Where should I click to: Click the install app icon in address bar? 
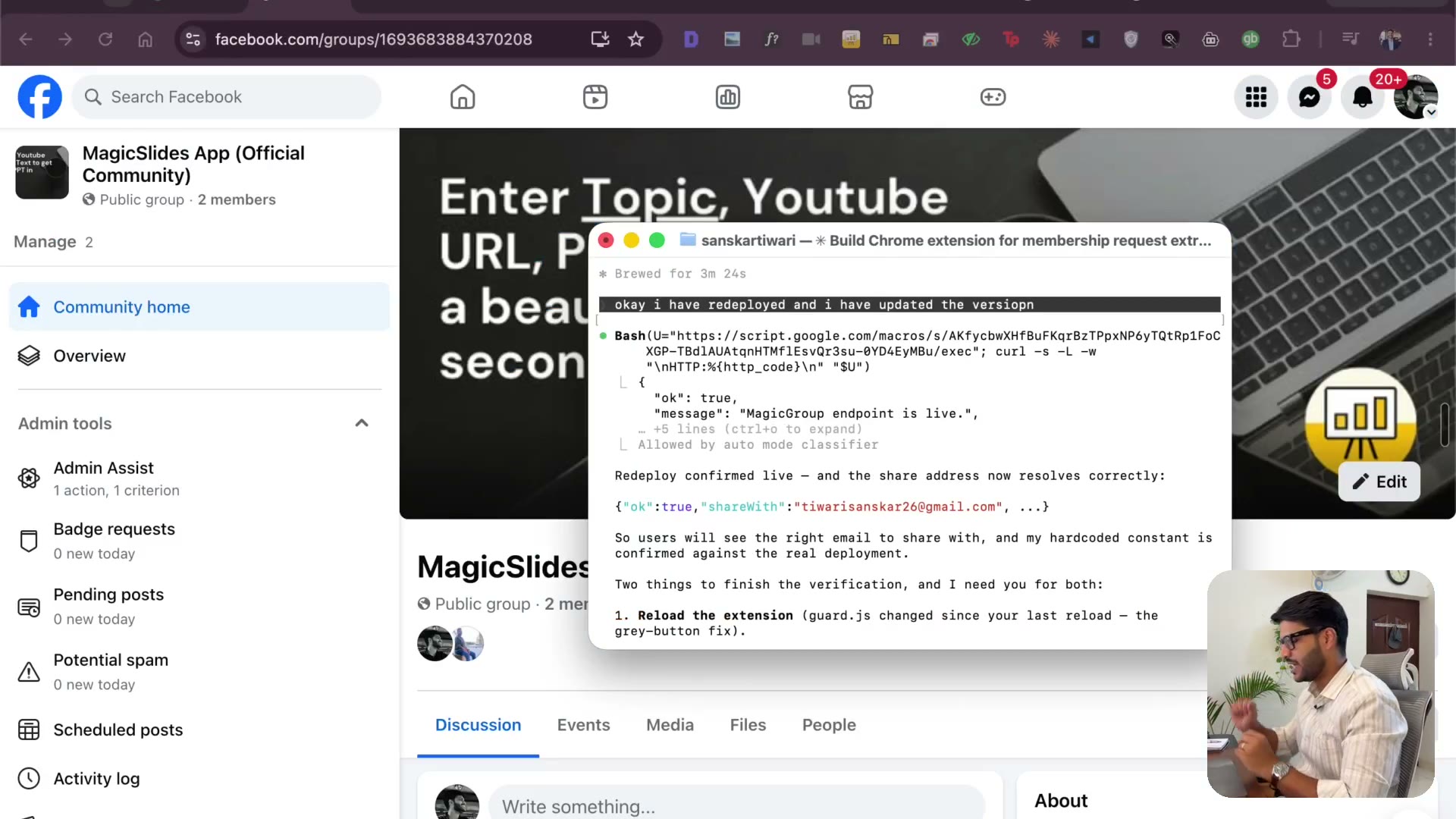pos(600,39)
